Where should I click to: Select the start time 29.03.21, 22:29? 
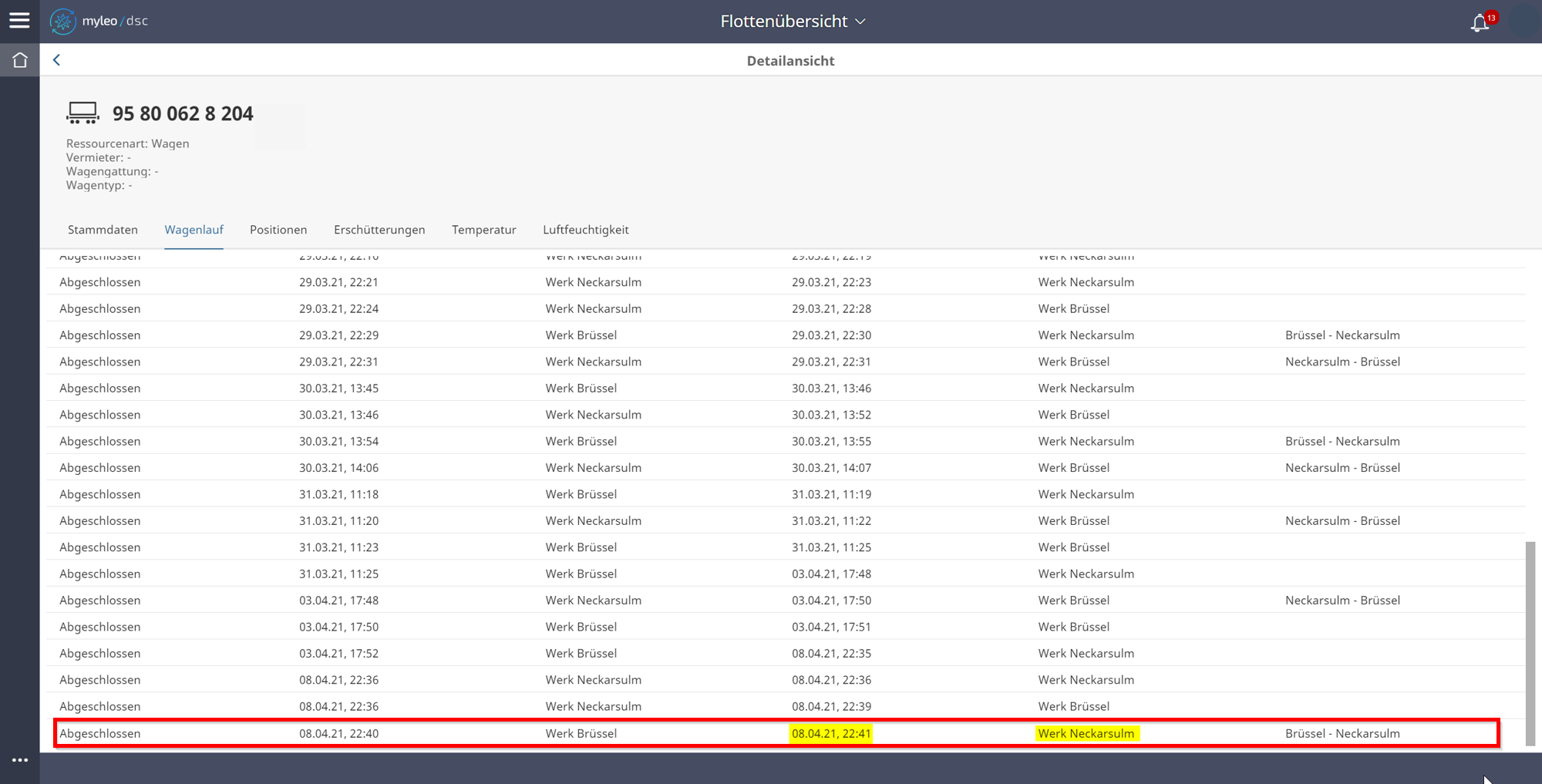tap(338, 335)
